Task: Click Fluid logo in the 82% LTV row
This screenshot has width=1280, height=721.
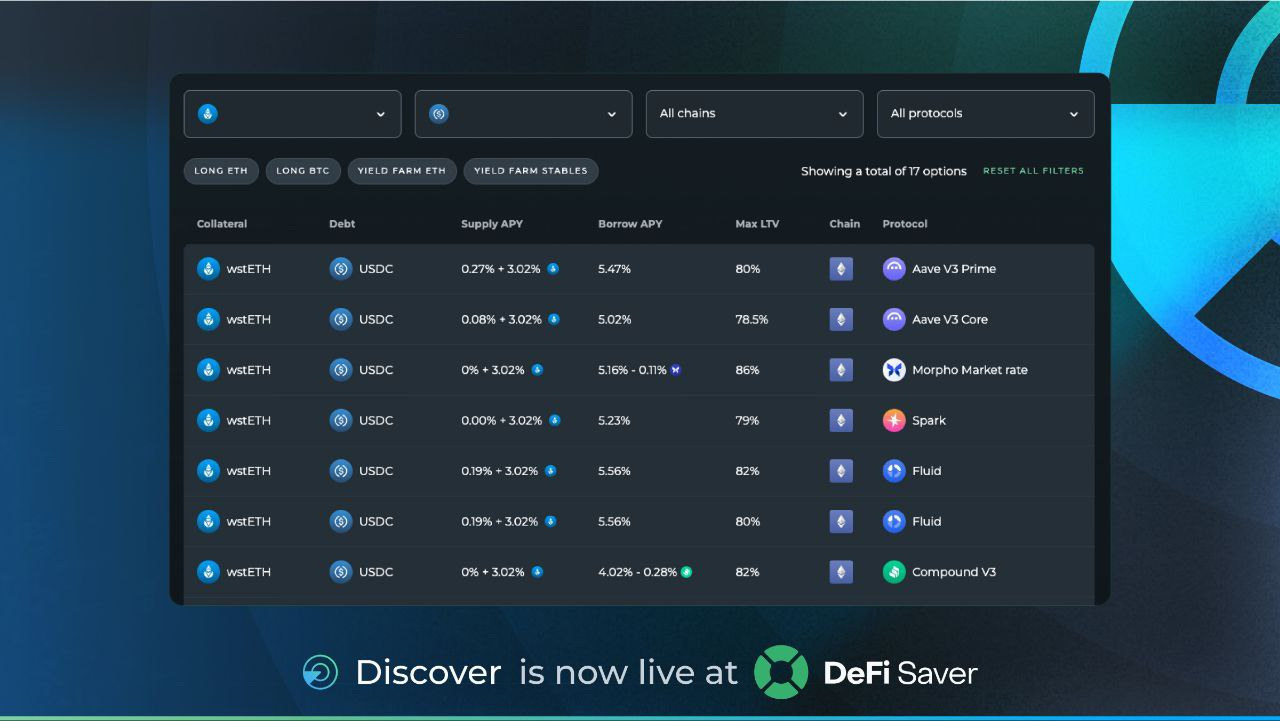Action: point(894,471)
